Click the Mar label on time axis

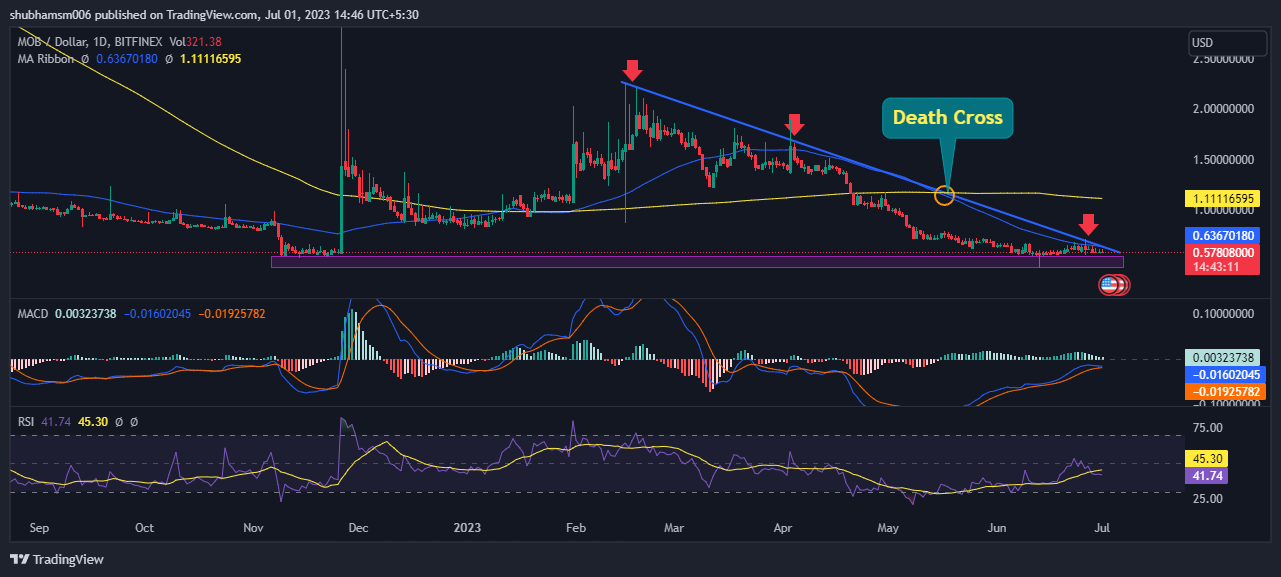click(675, 527)
